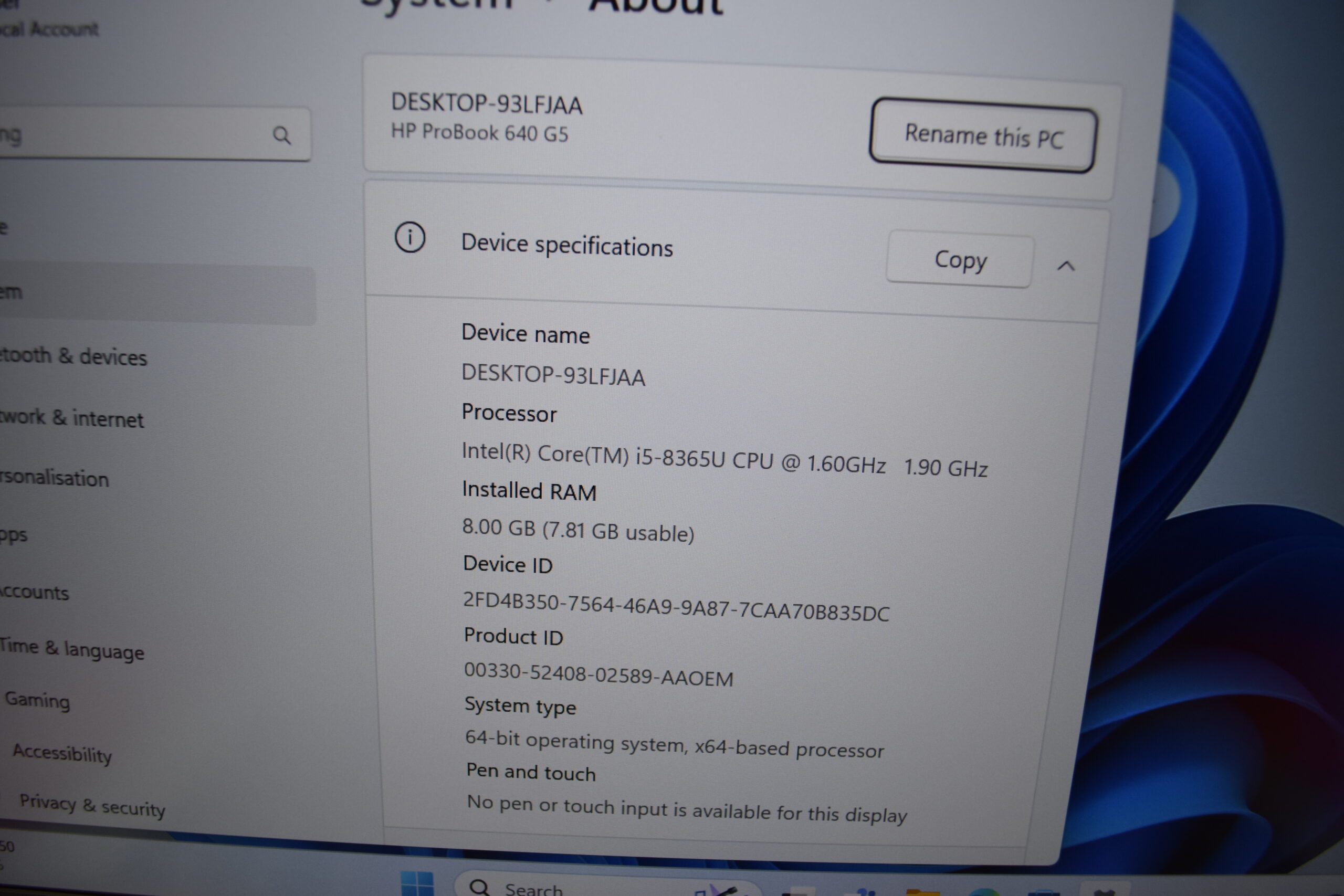The width and height of the screenshot is (1344, 896).
Task: Copy the device specifications
Action: coord(960,260)
